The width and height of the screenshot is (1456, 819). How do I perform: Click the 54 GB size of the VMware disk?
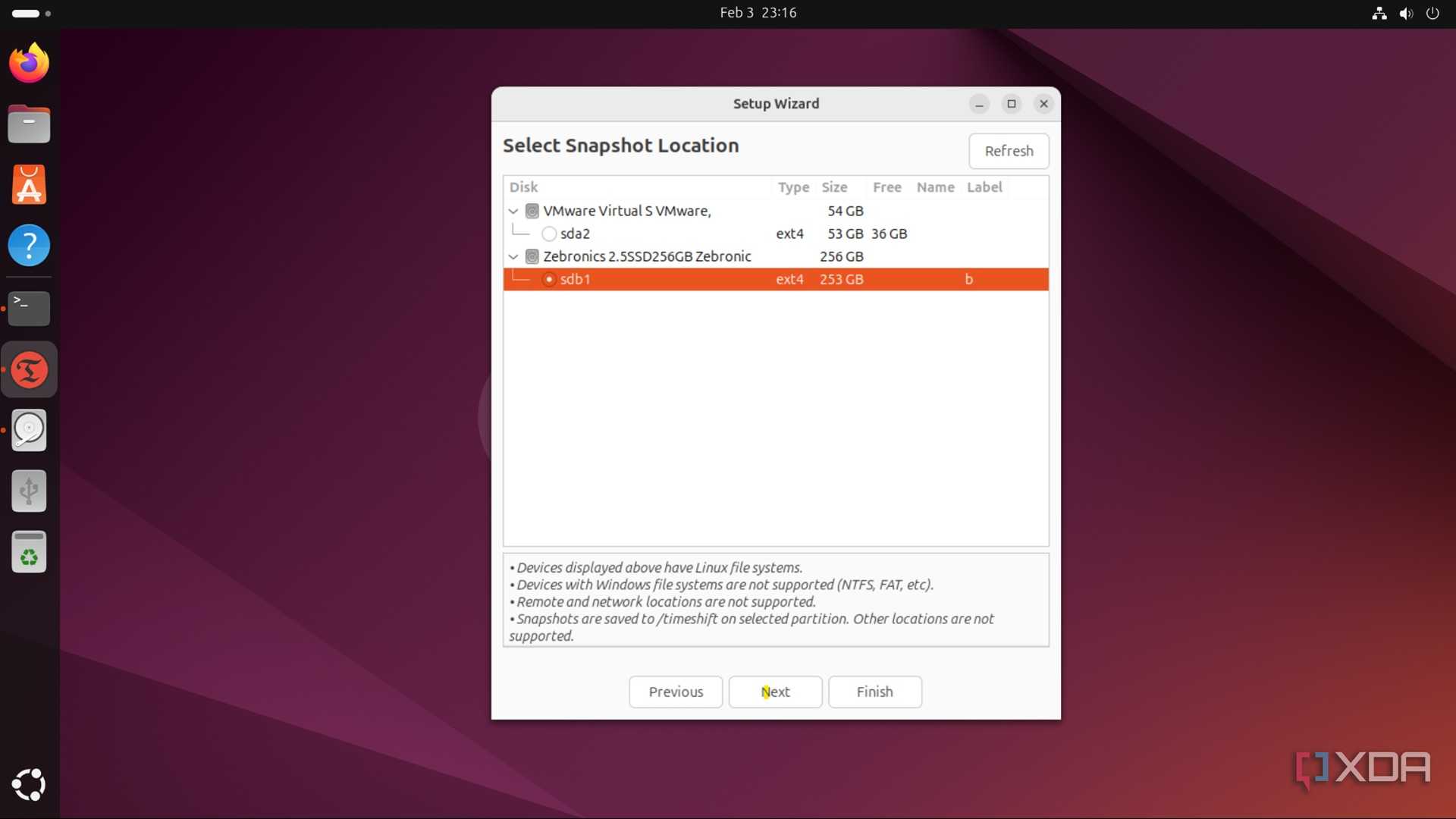coord(845,211)
